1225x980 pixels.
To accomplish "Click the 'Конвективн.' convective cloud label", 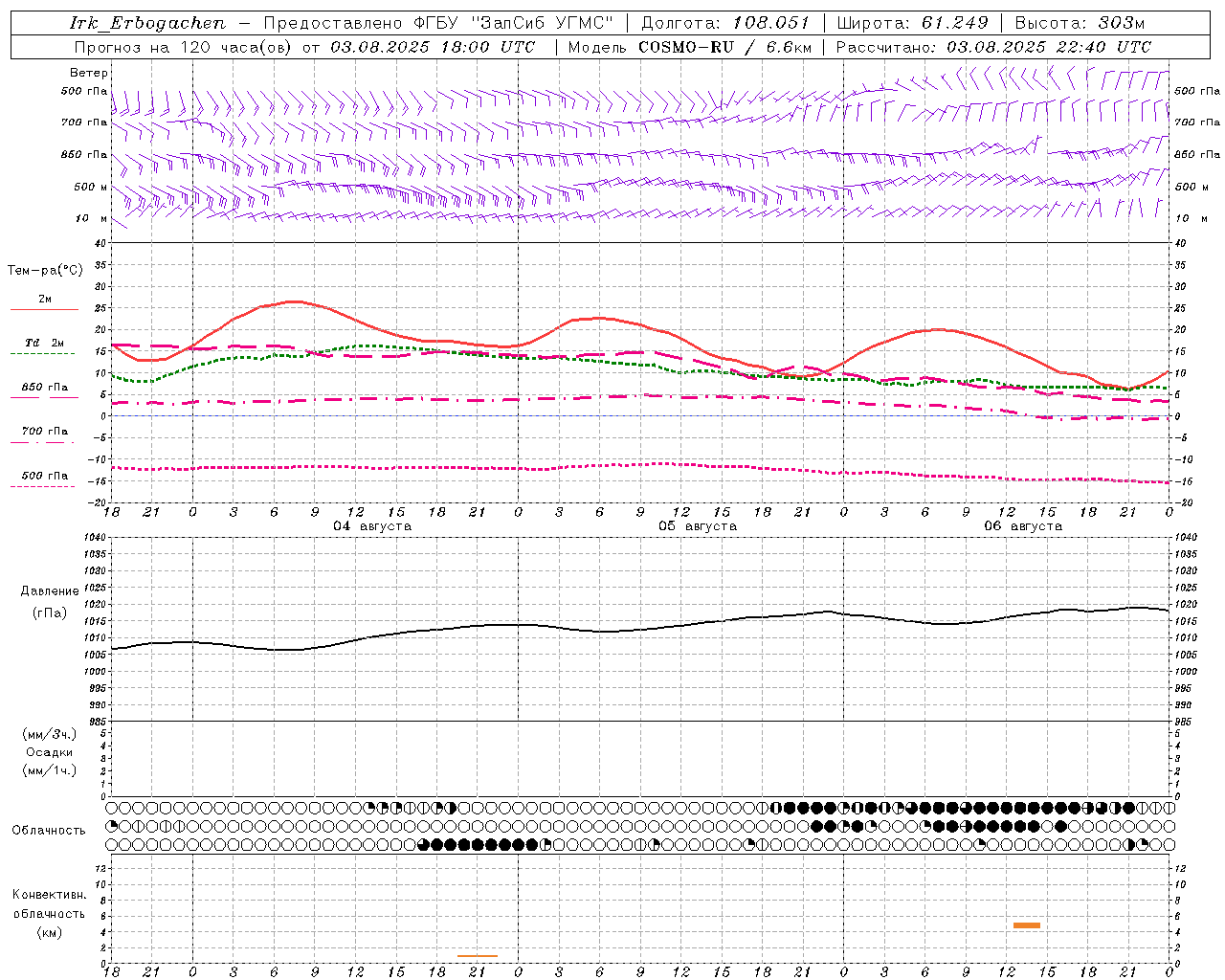I will coord(49,895).
